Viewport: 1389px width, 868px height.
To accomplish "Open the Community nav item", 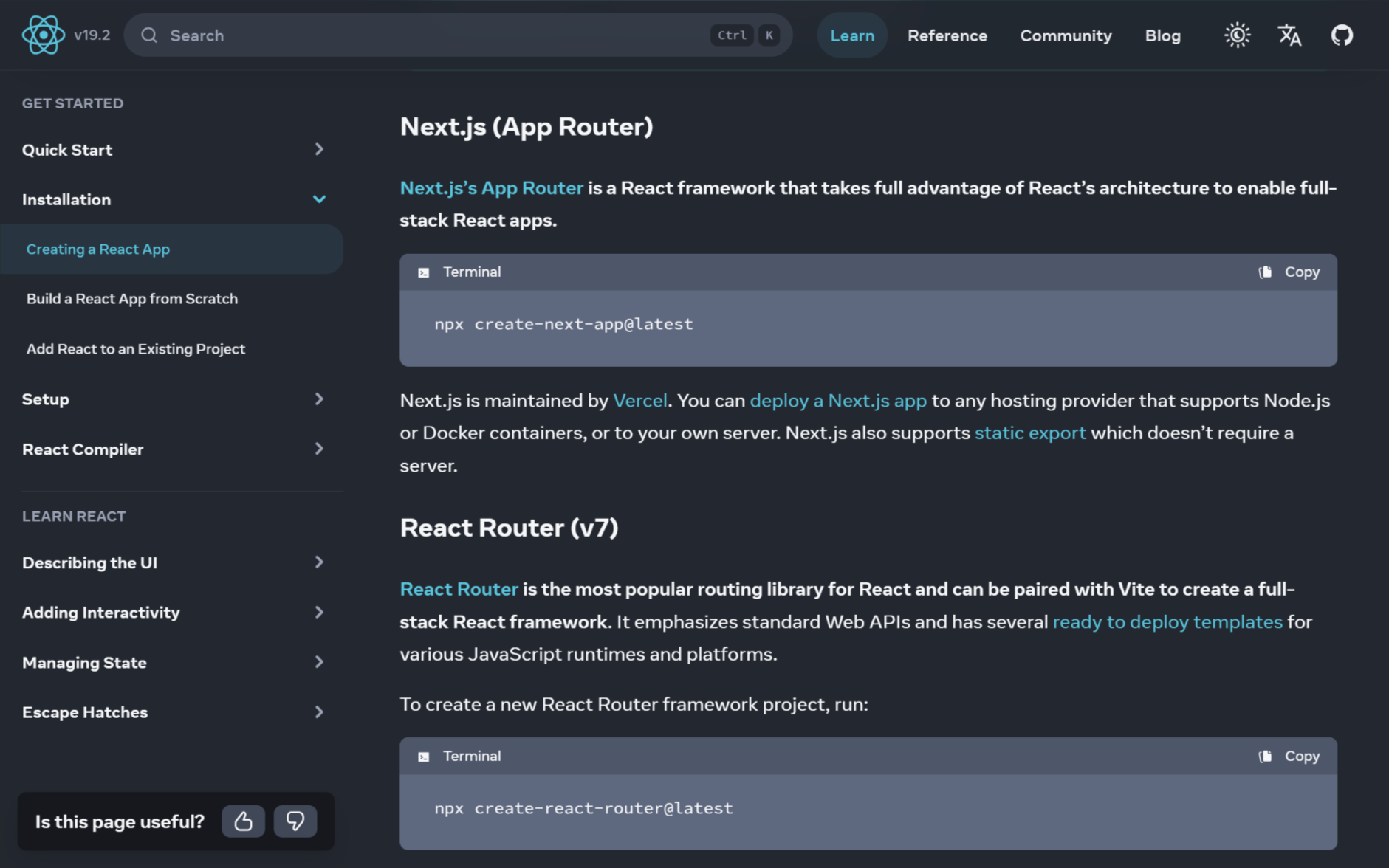I will pyautogui.click(x=1065, y=35).
